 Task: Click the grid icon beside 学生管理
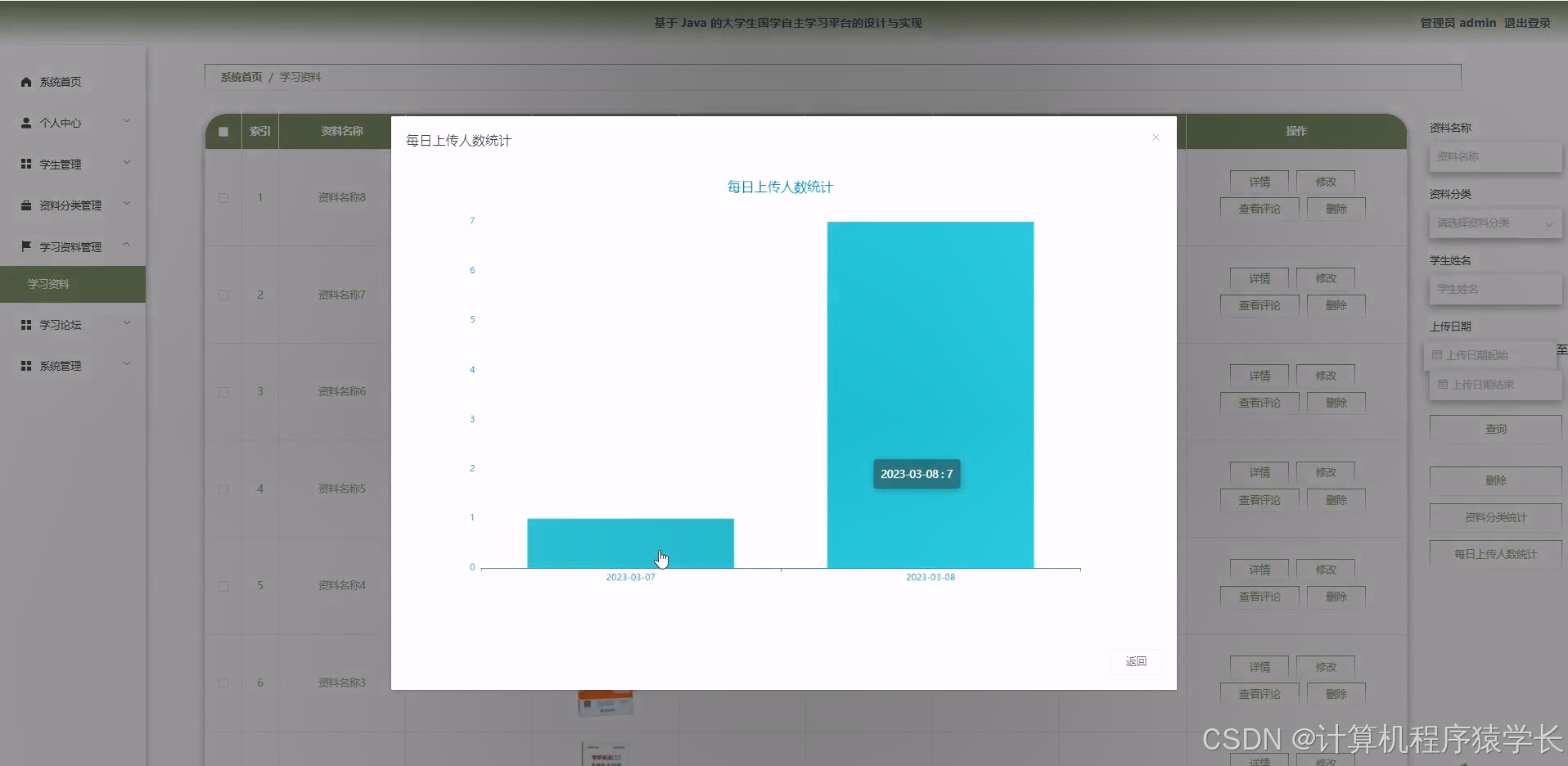(26, 164)
